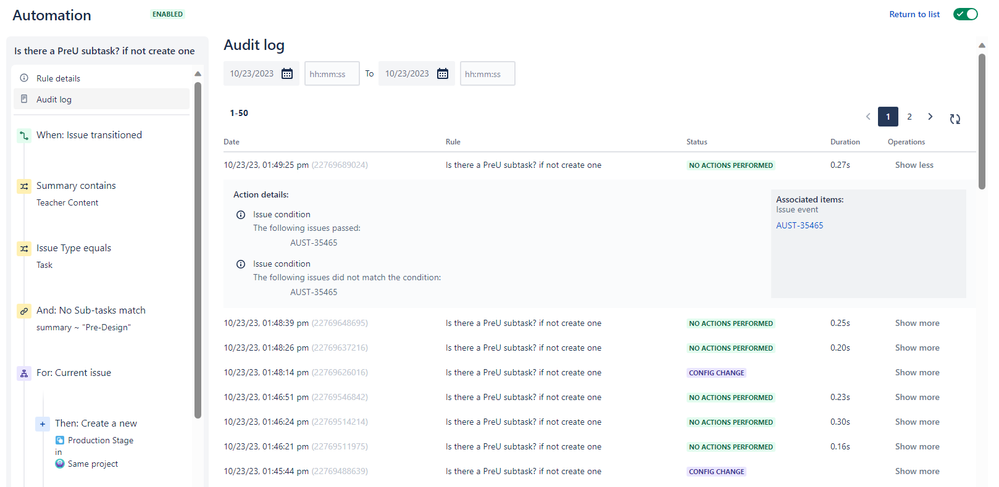
Task: Click the Production Stage issue type icon
Action: [60, 440]
